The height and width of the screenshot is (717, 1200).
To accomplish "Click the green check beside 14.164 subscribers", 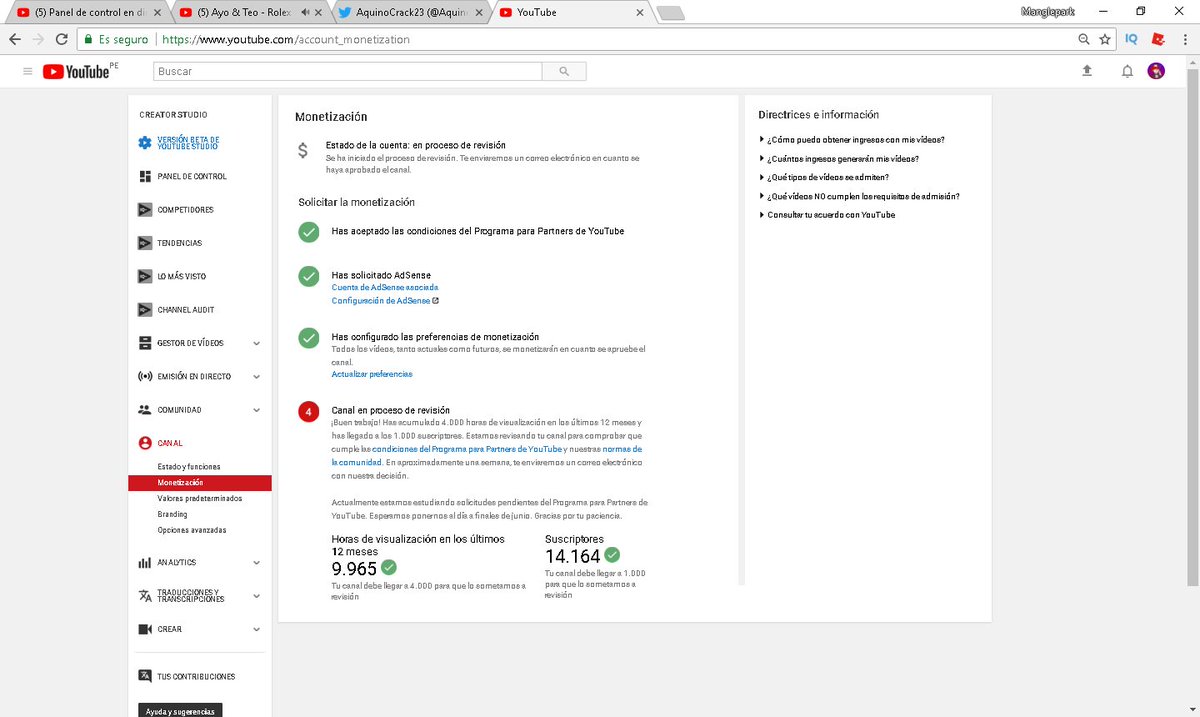I will click(612, 555).
